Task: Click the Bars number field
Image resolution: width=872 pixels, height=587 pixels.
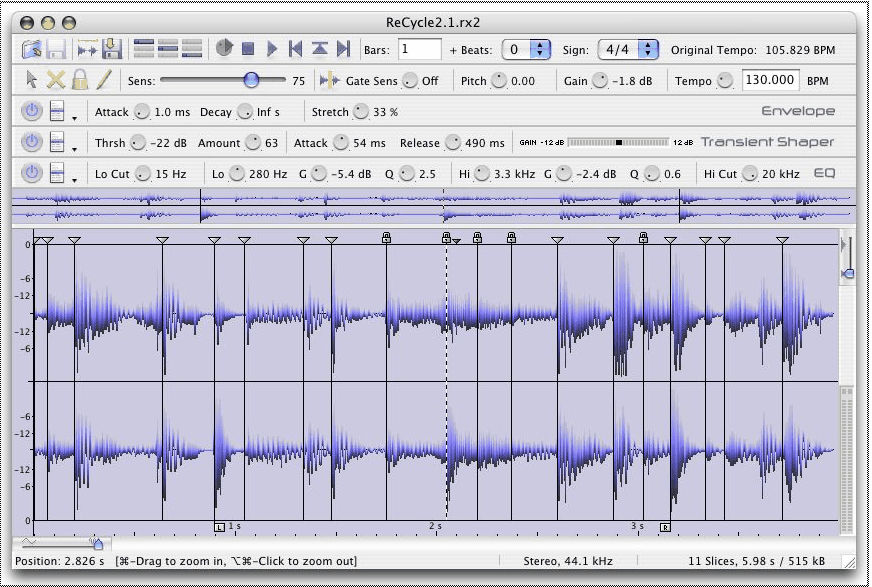Action: pyautogui.click(x=419, y=49)
